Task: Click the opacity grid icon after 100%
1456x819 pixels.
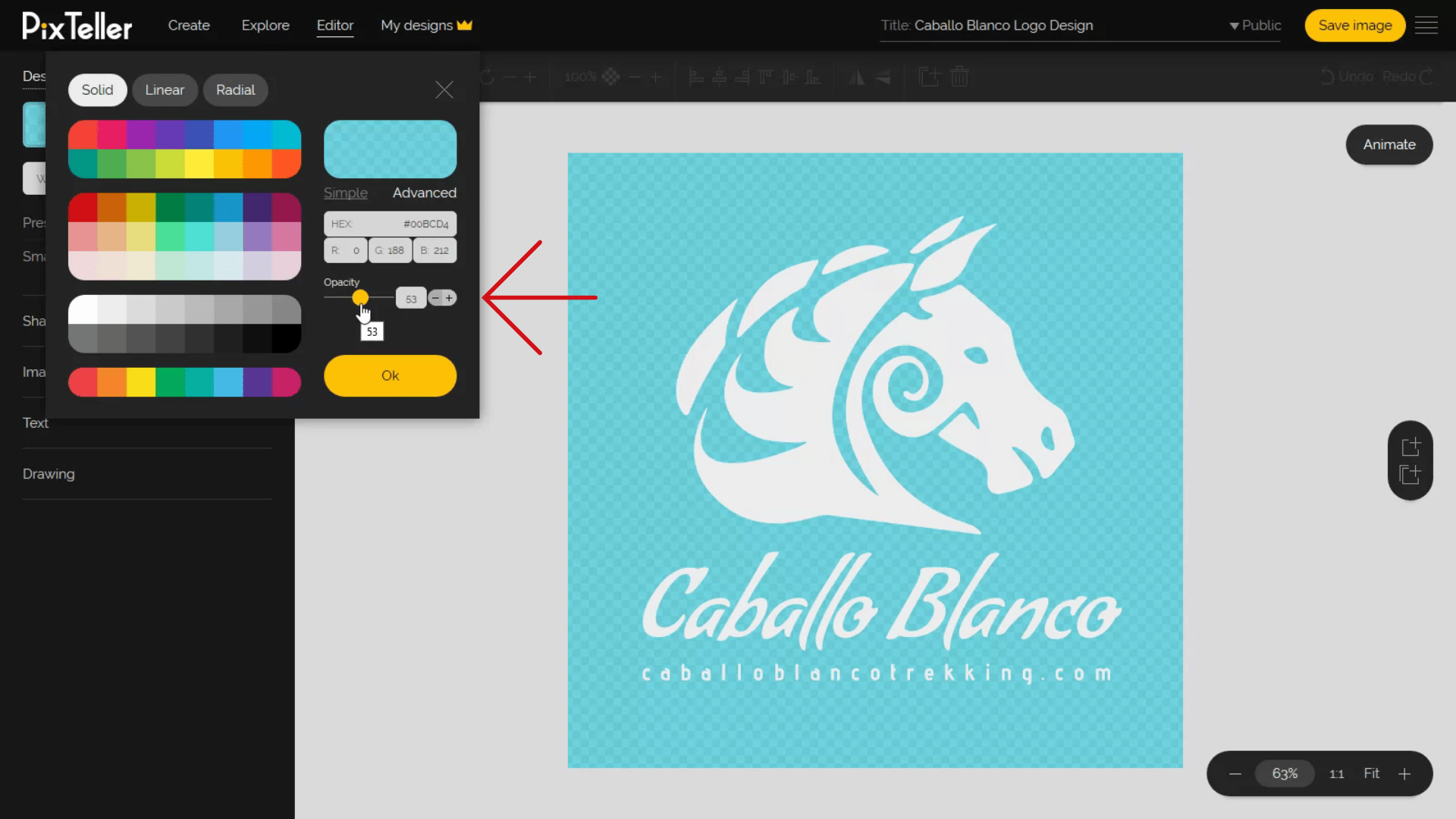Action: point(610,77)
